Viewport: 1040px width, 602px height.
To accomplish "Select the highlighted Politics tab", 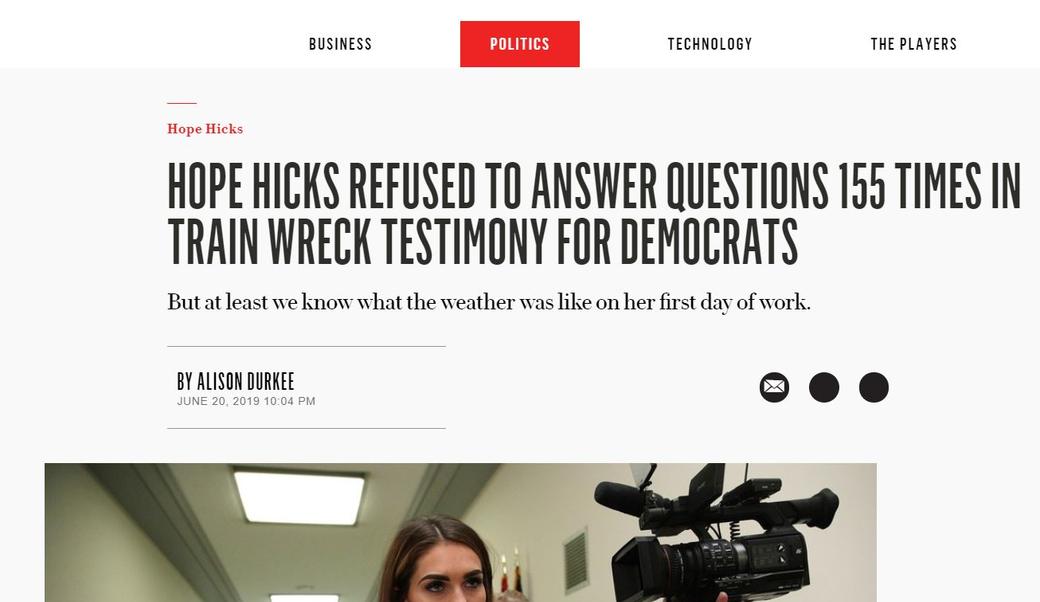I will point(520,44).
